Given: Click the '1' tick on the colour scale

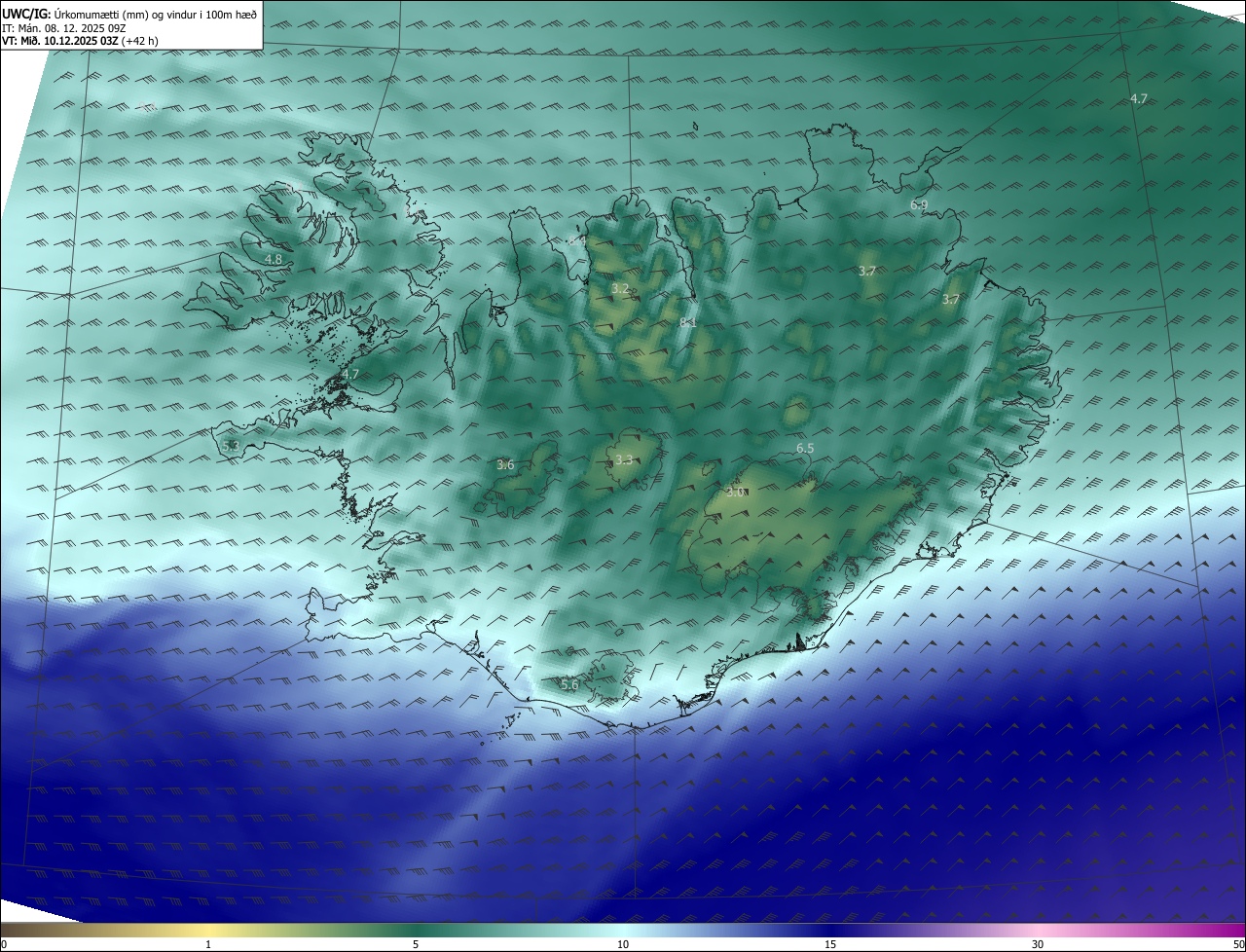Looking at the screenshot, I should [208, 944].
